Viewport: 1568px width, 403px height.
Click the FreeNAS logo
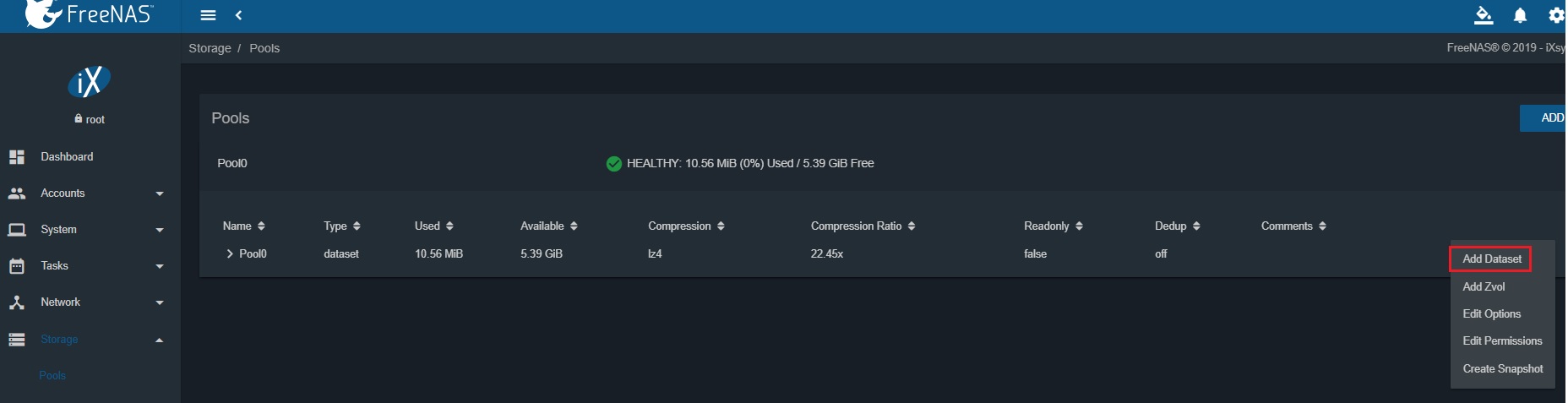coord(89,14)
